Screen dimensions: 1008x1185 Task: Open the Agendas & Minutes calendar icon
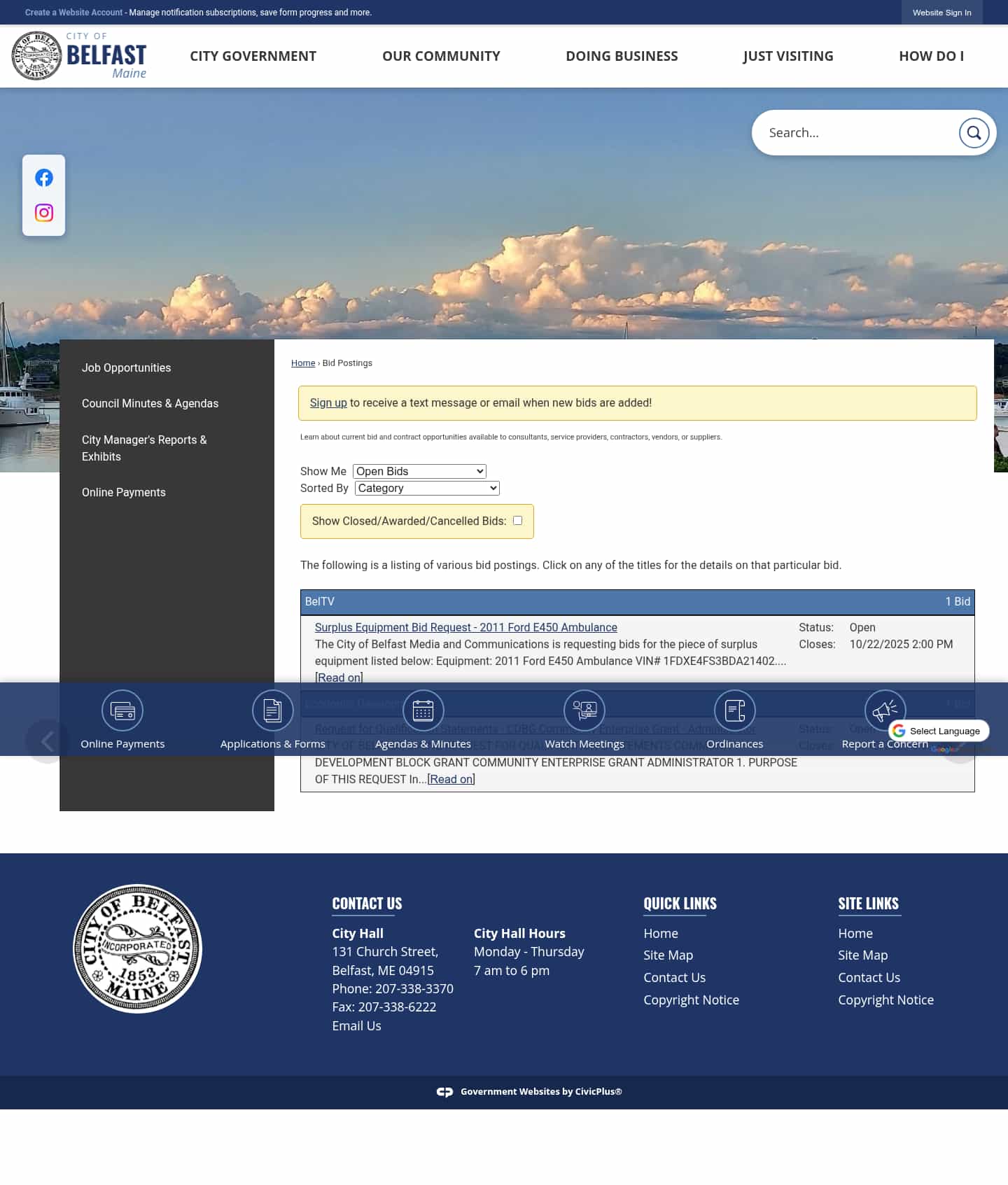coord(423,711)
